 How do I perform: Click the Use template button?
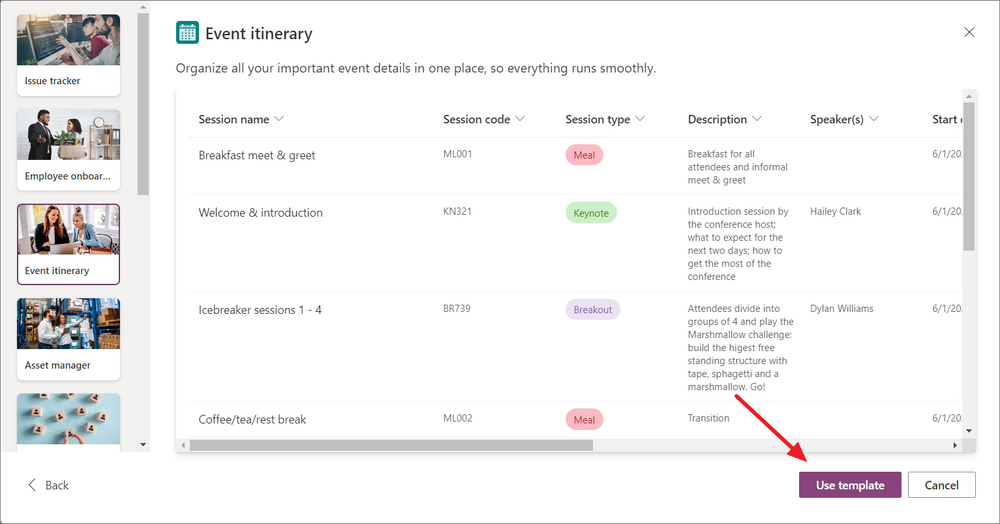pyautogui.click(x=849, y=485)
